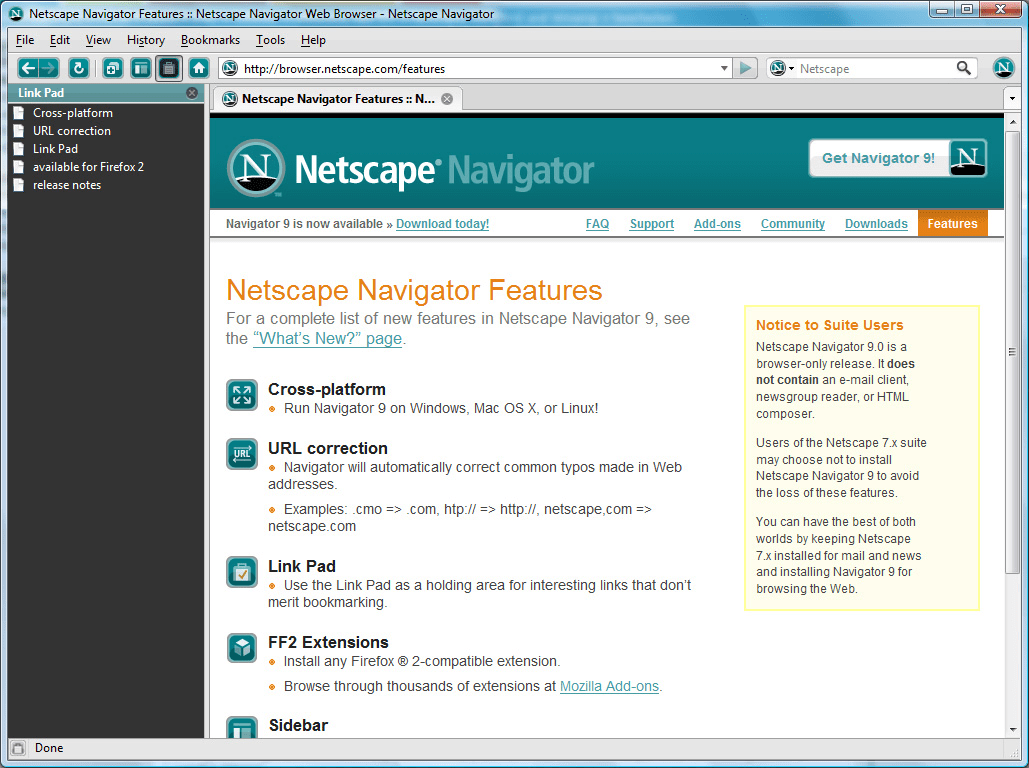Click the Get Navigator 9! button

897,158
